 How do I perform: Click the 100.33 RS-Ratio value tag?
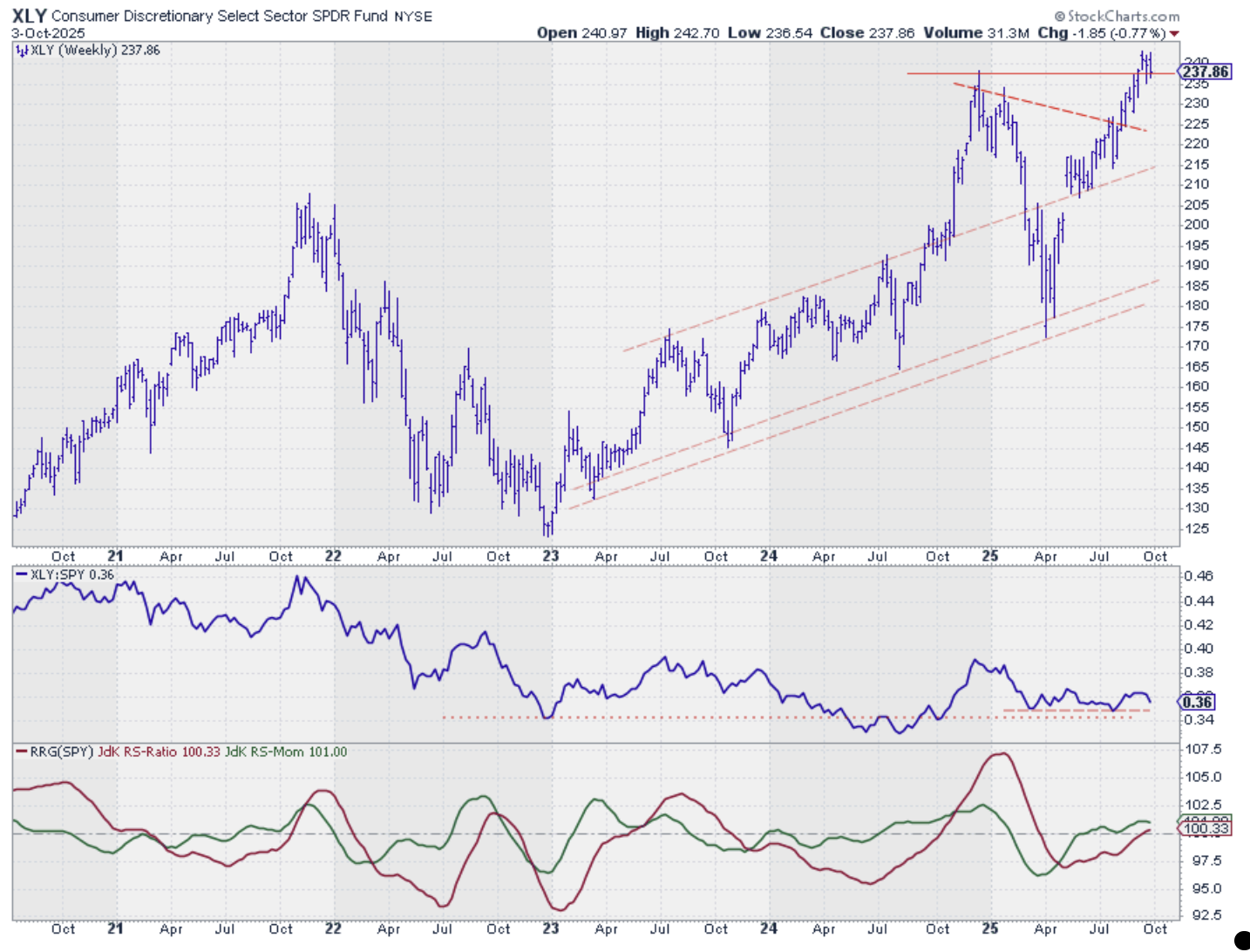click(1205, 827)
